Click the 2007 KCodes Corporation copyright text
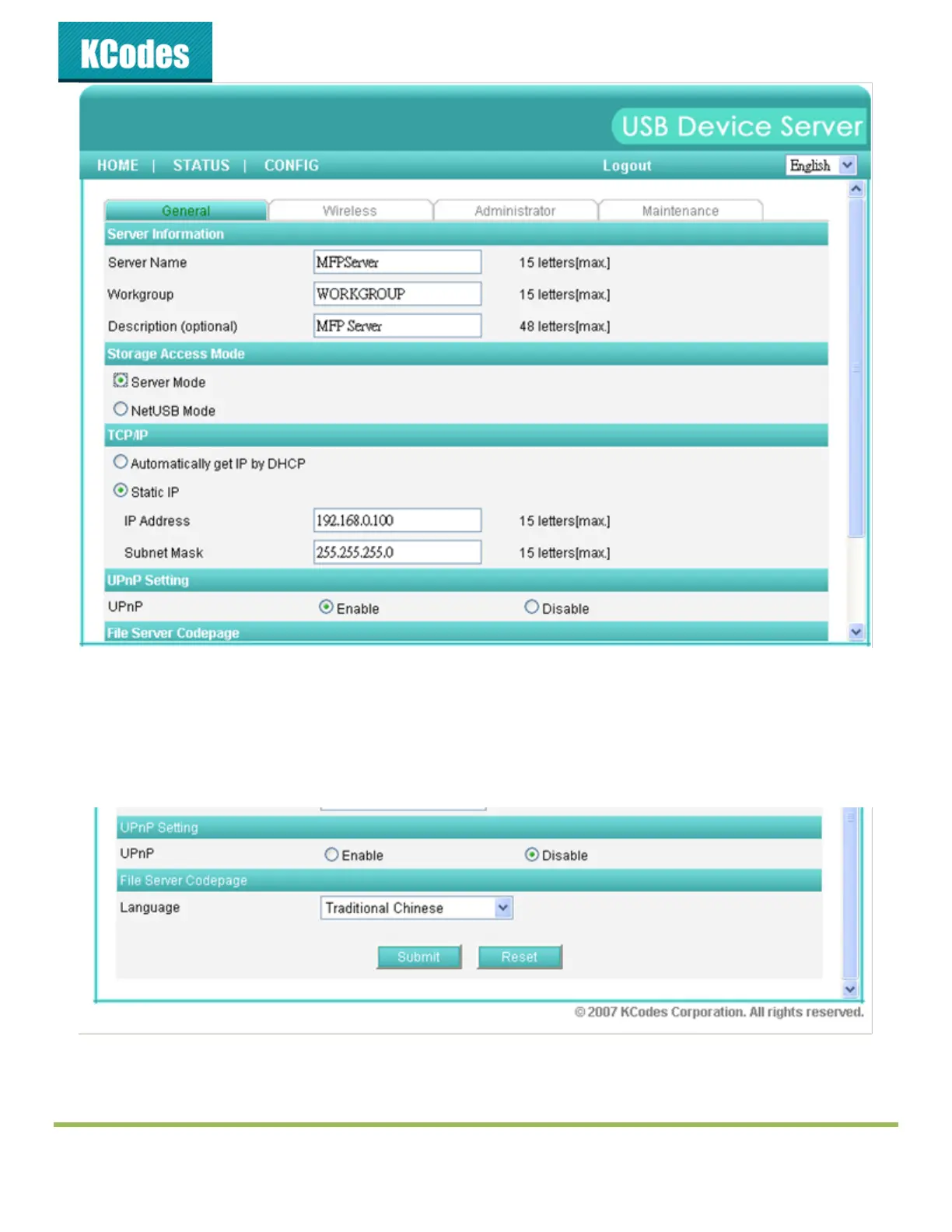952x1232 pixels. pos(719,1012)
